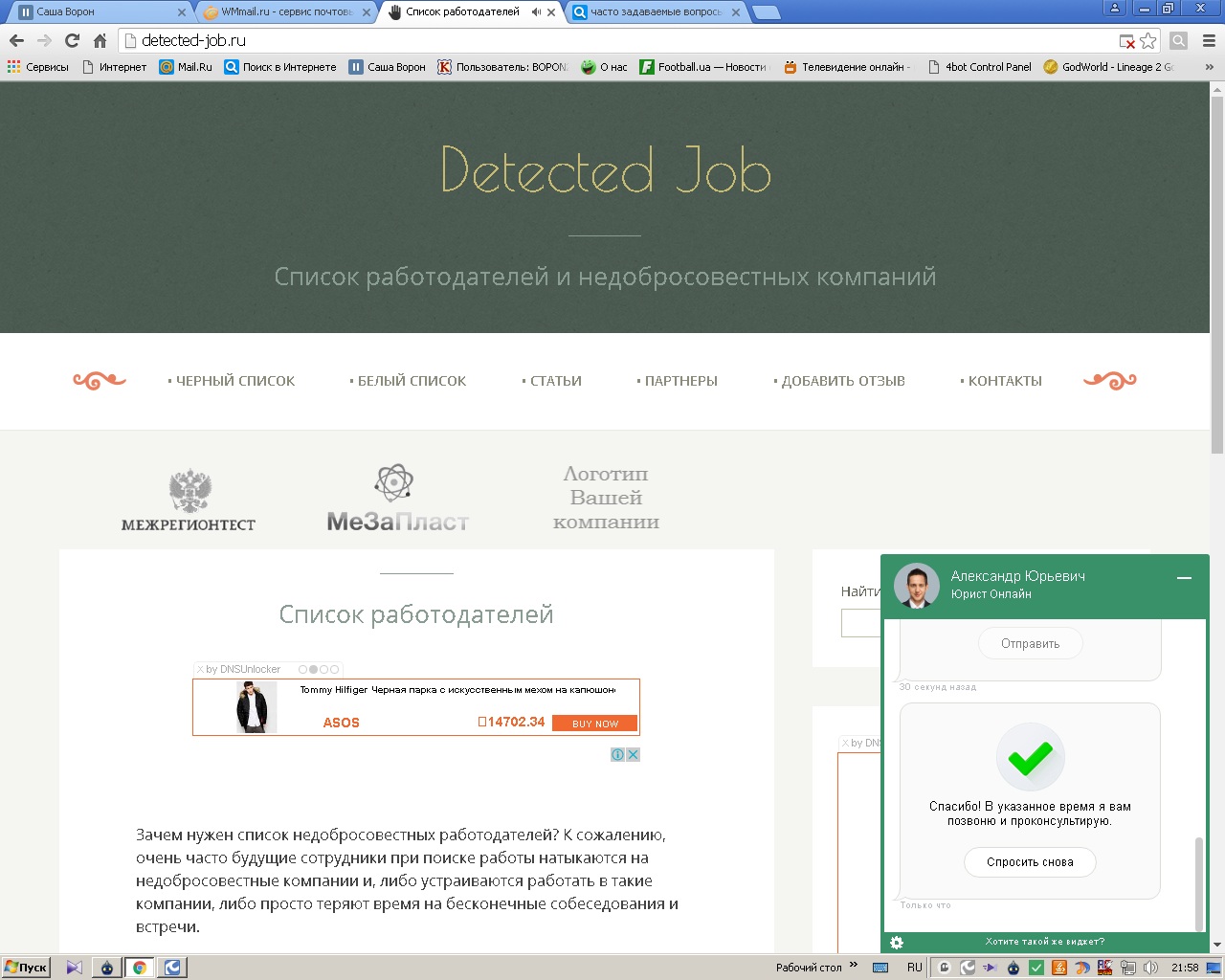Image resolution: width=1225 pixels, height=980 pixels.
Task: Open the ЧЕРНЫЙ СПИСОК menu item
Action: tap(232, 381)
